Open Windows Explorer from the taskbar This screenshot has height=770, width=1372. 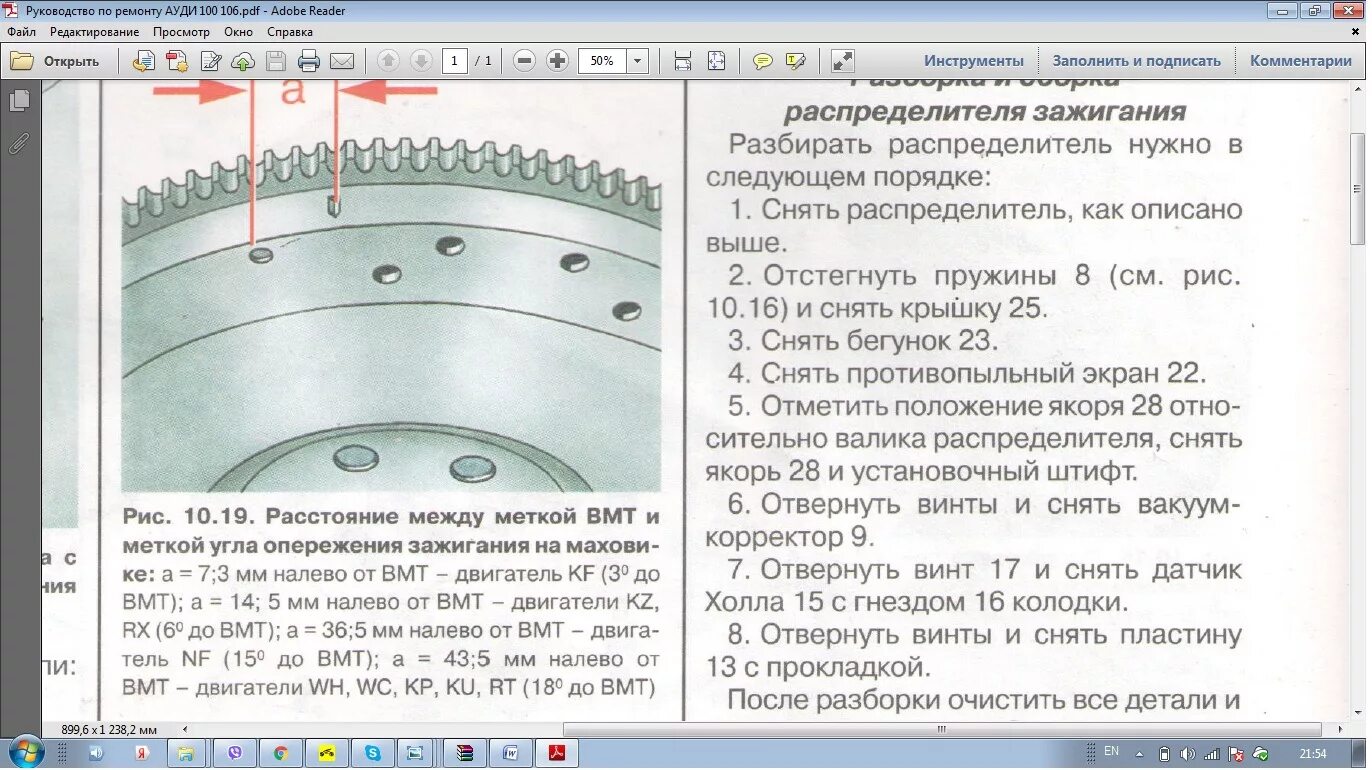coord(187,753)
